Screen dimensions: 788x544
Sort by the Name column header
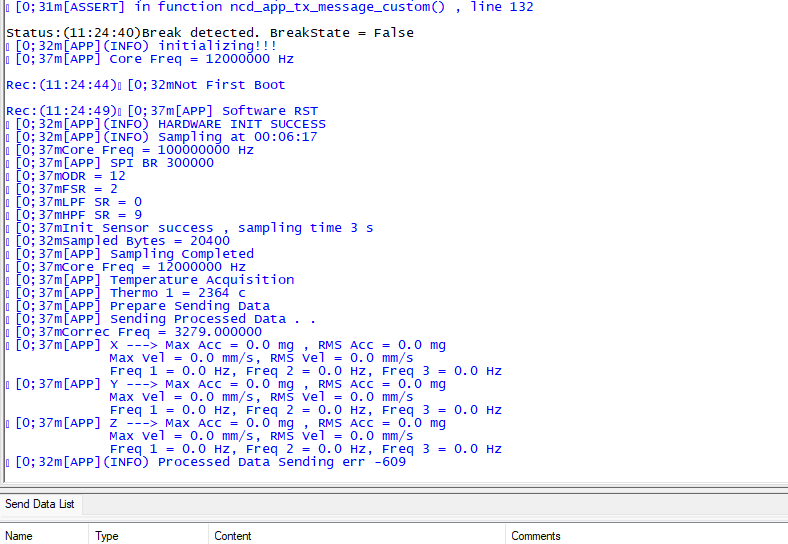click(x=20, y=536)
